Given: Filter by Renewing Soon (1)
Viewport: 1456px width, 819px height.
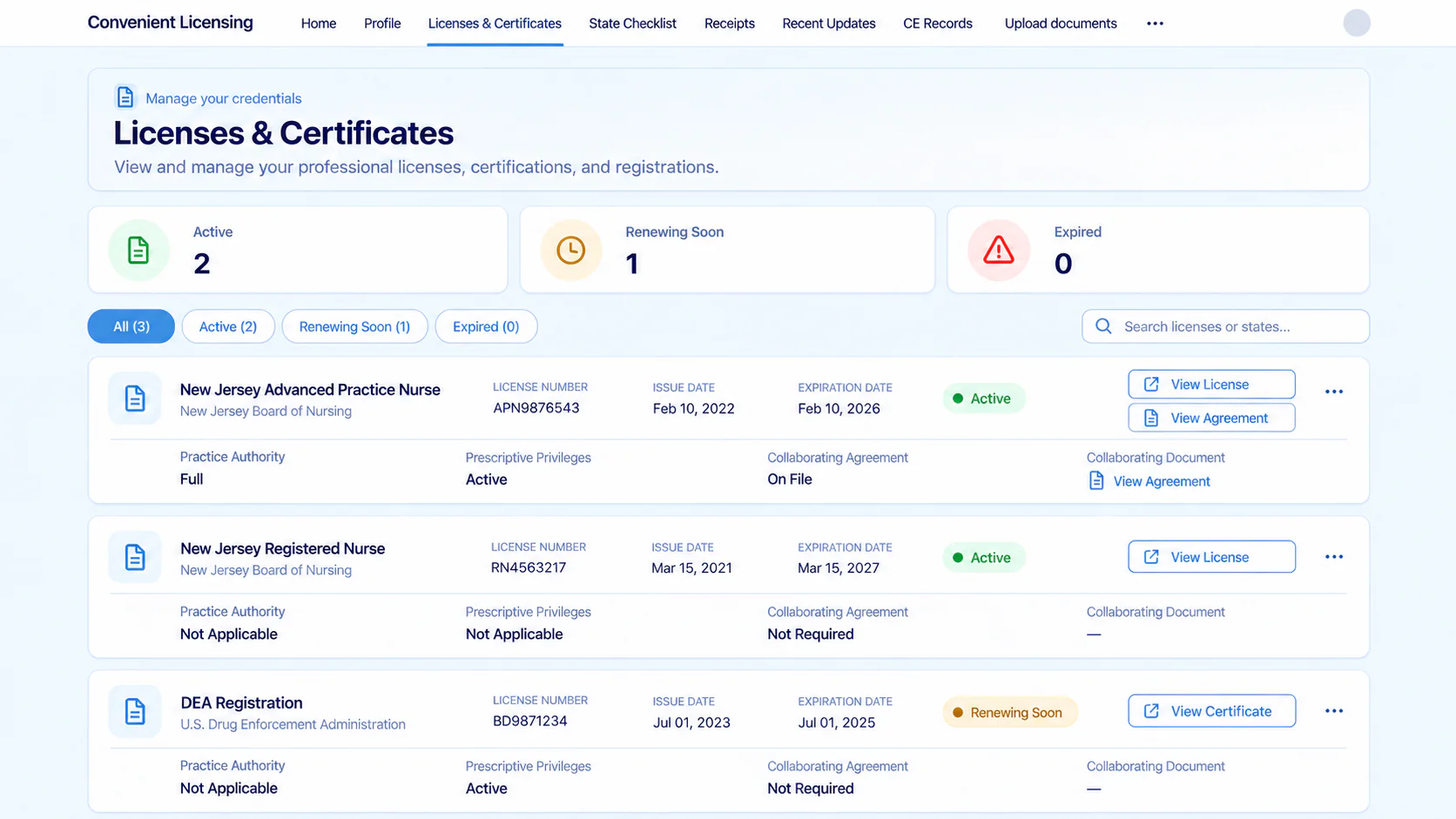Looking at the screenshot, I should [x=354, y=326].
